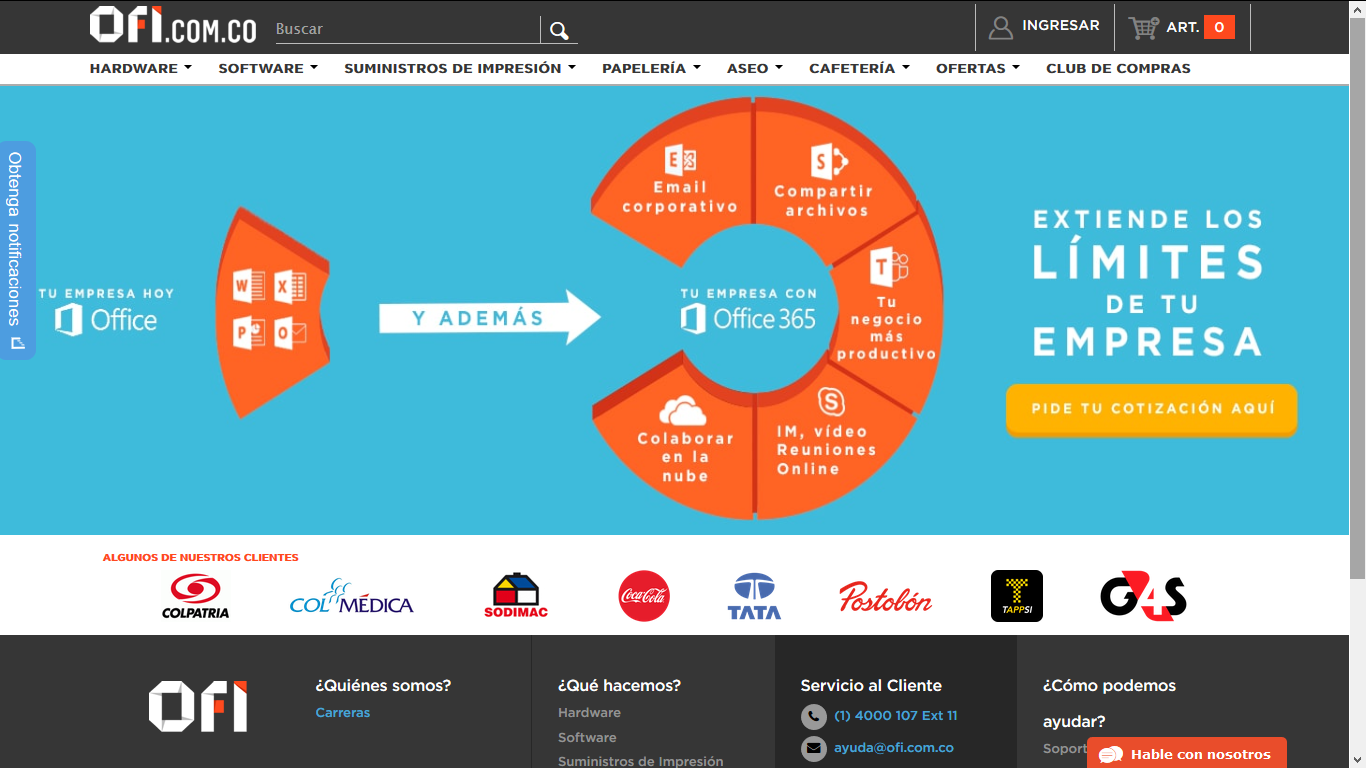Click the user profile icon by INGRESAR
This screenshot has height=768, width=1366.
click(x=1000, y=27)
